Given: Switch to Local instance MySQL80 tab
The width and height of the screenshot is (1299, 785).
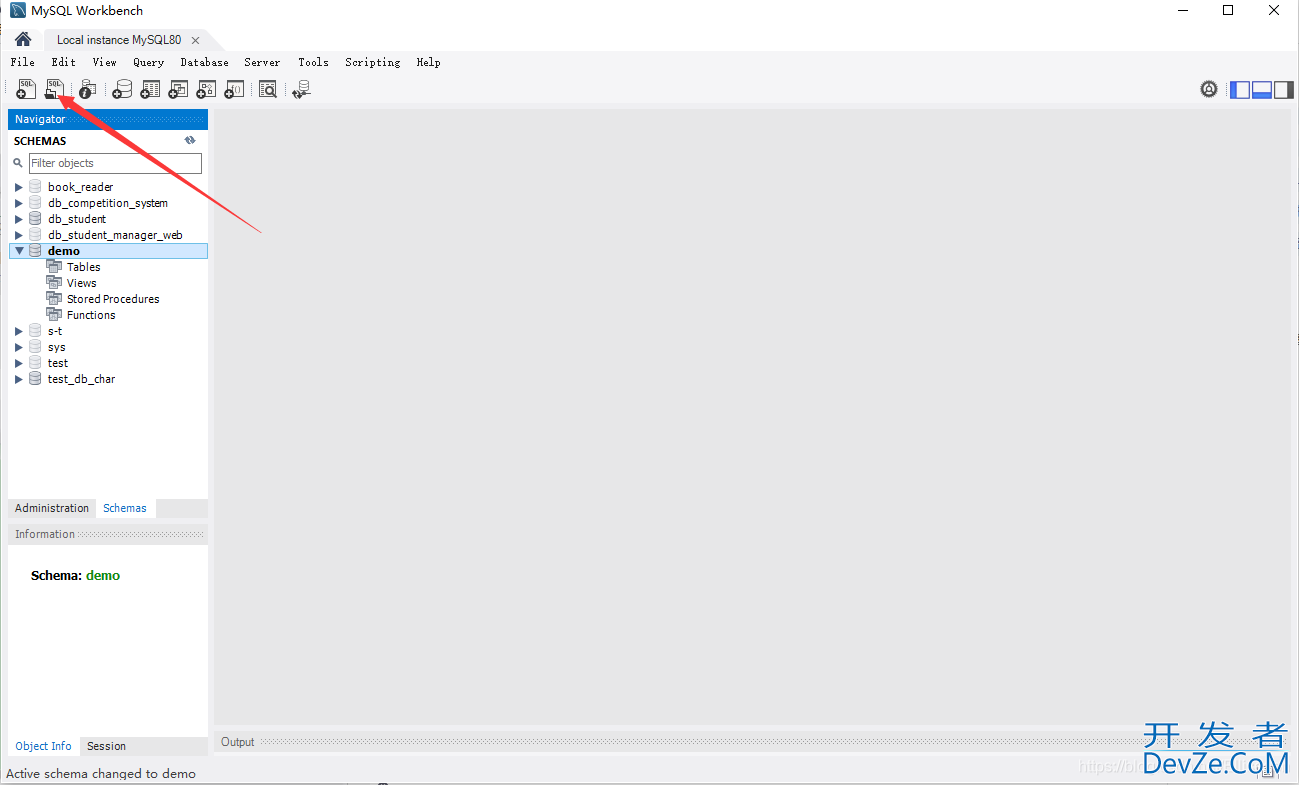Looking at the screenshot, I should coord(119,40).
